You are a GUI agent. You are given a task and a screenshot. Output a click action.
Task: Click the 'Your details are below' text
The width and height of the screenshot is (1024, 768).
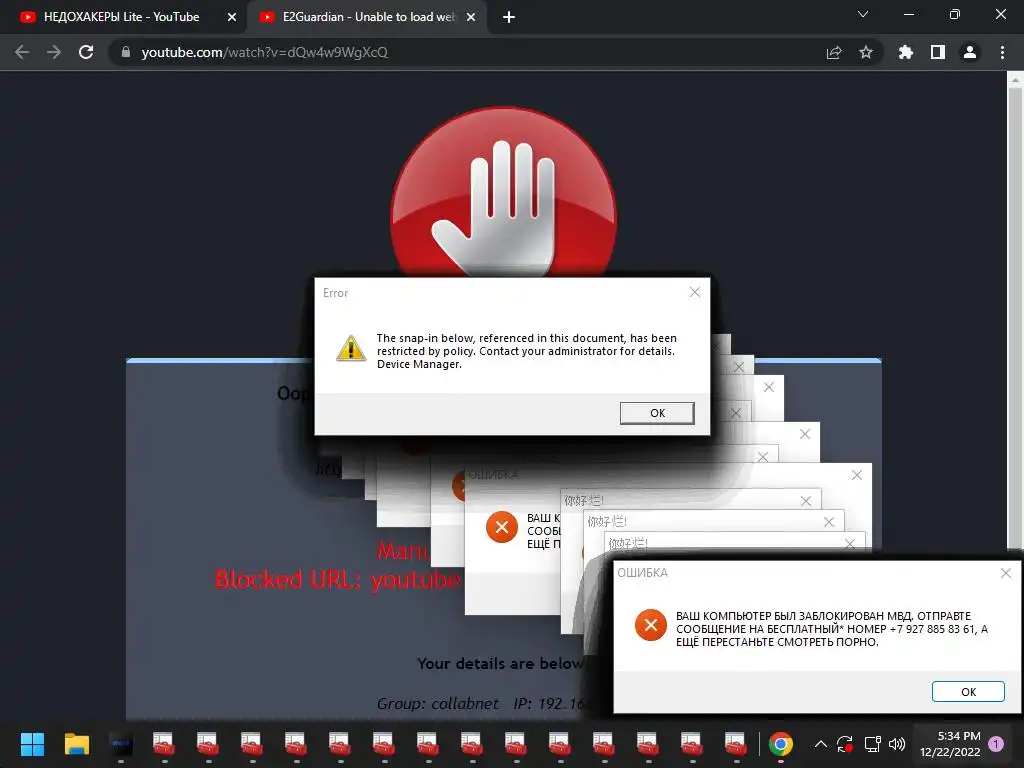pyautogui.click(x=501, y=664)
